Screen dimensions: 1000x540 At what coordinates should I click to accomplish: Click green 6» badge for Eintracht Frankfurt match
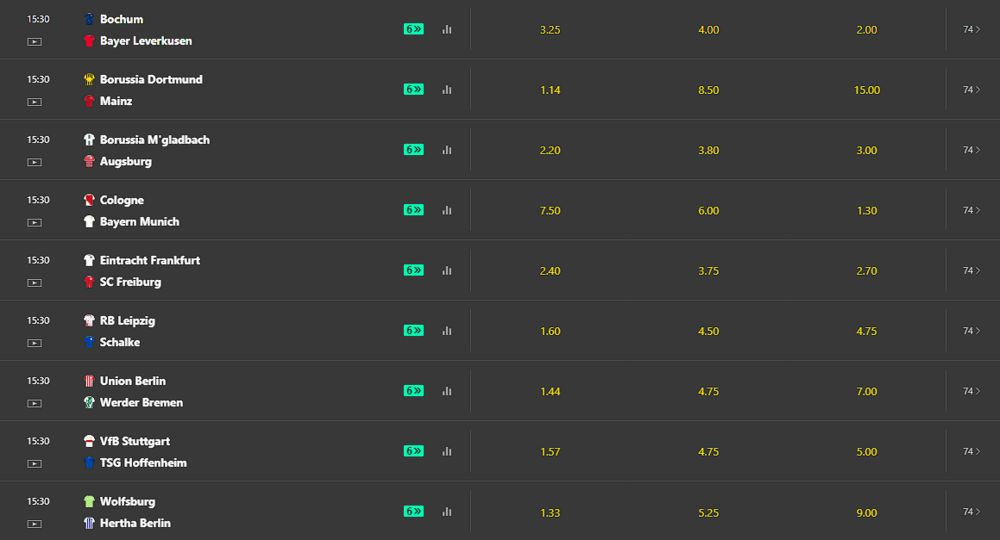pyautogui.click(x=413, y=270)
